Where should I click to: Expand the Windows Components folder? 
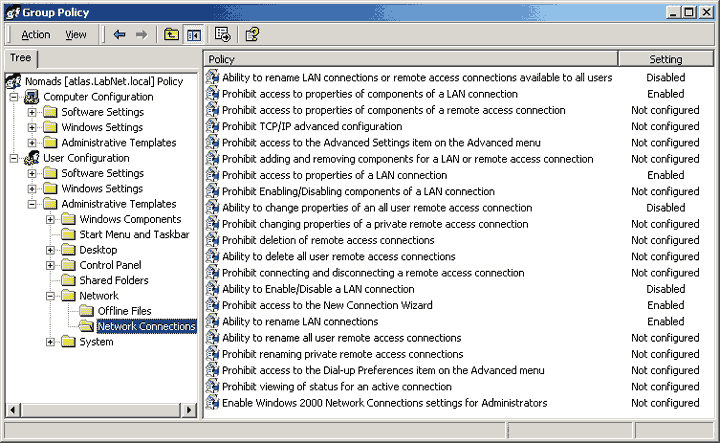51,219
